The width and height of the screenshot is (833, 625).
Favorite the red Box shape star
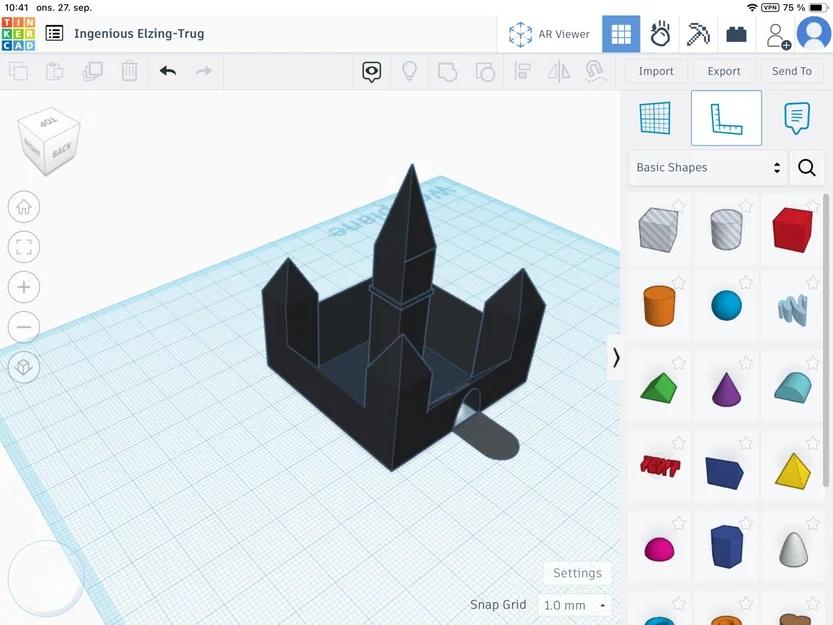point(812,205)
